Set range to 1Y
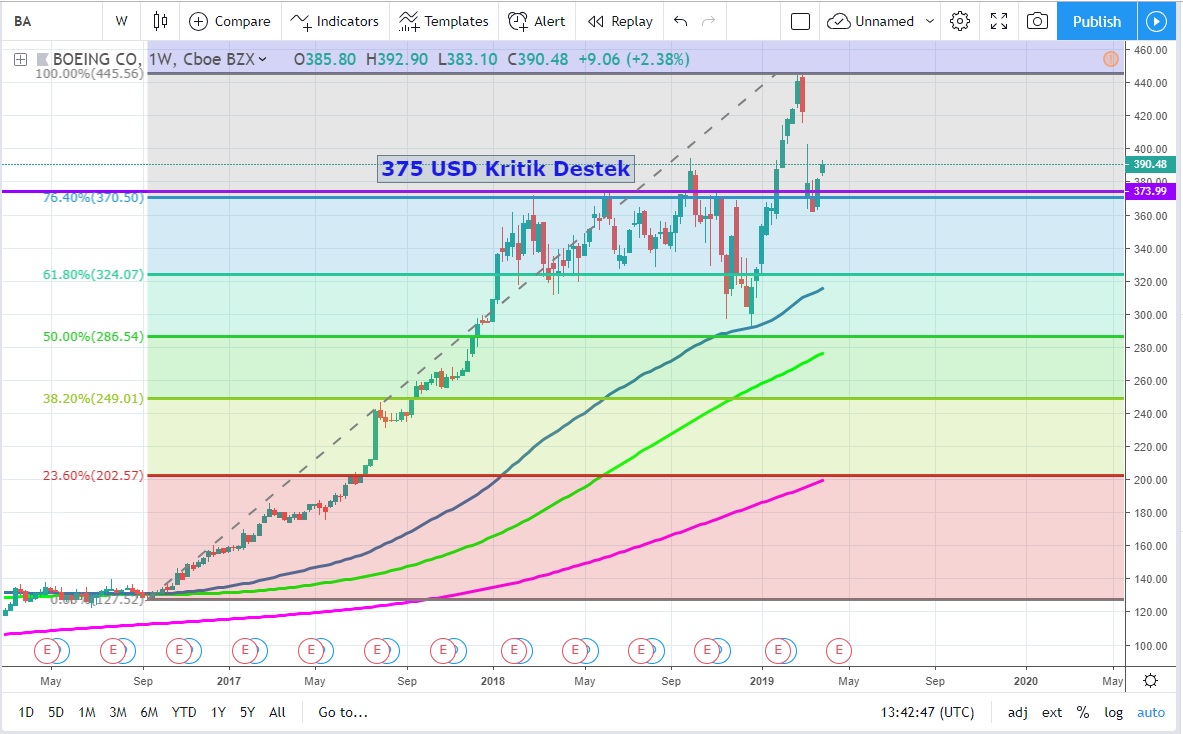 click(x=218, y=712)
